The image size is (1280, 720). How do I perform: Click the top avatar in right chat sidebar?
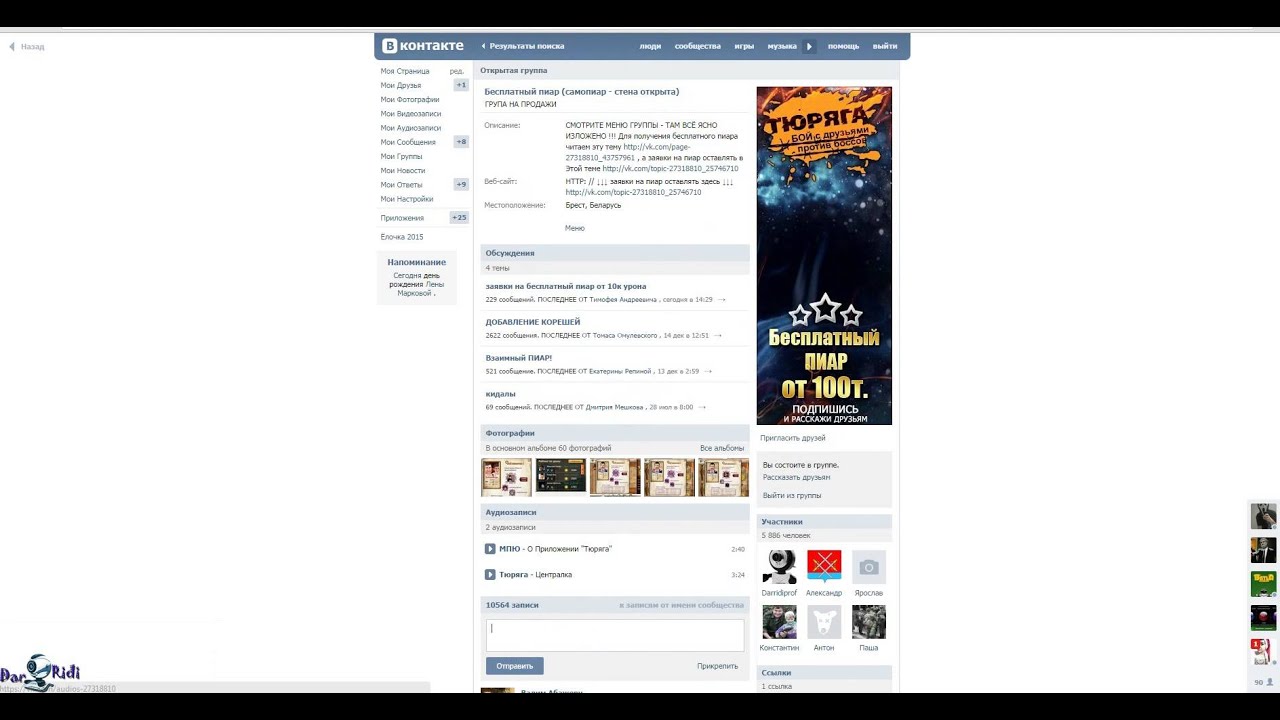(1264, 516)
